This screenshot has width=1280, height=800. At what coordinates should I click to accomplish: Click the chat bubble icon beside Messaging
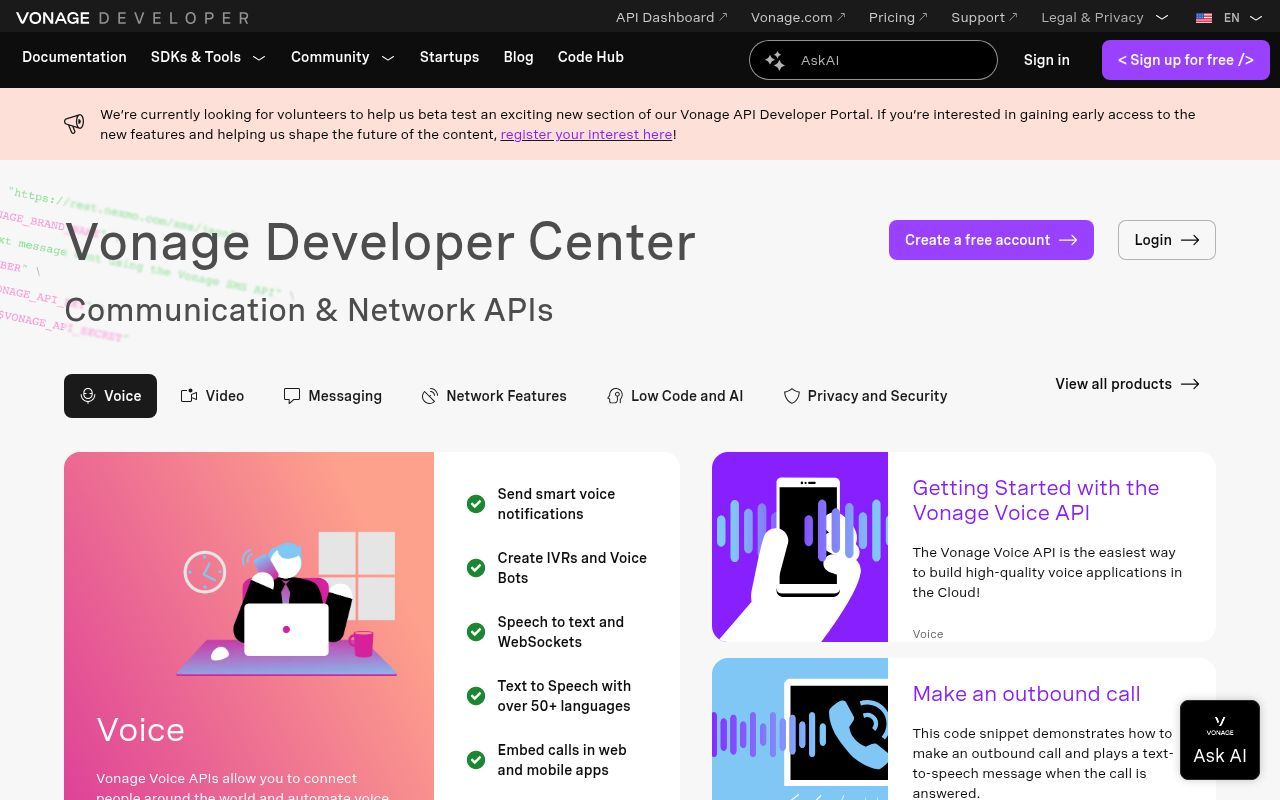[292, 396]
